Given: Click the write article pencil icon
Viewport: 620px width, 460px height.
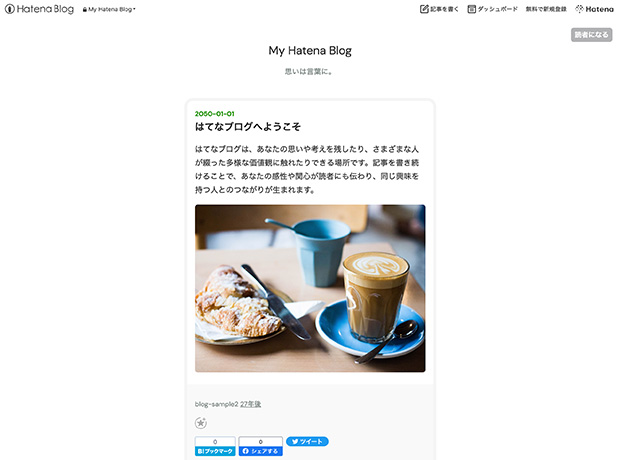Looking at the screenshot, I should coord(424,9).
